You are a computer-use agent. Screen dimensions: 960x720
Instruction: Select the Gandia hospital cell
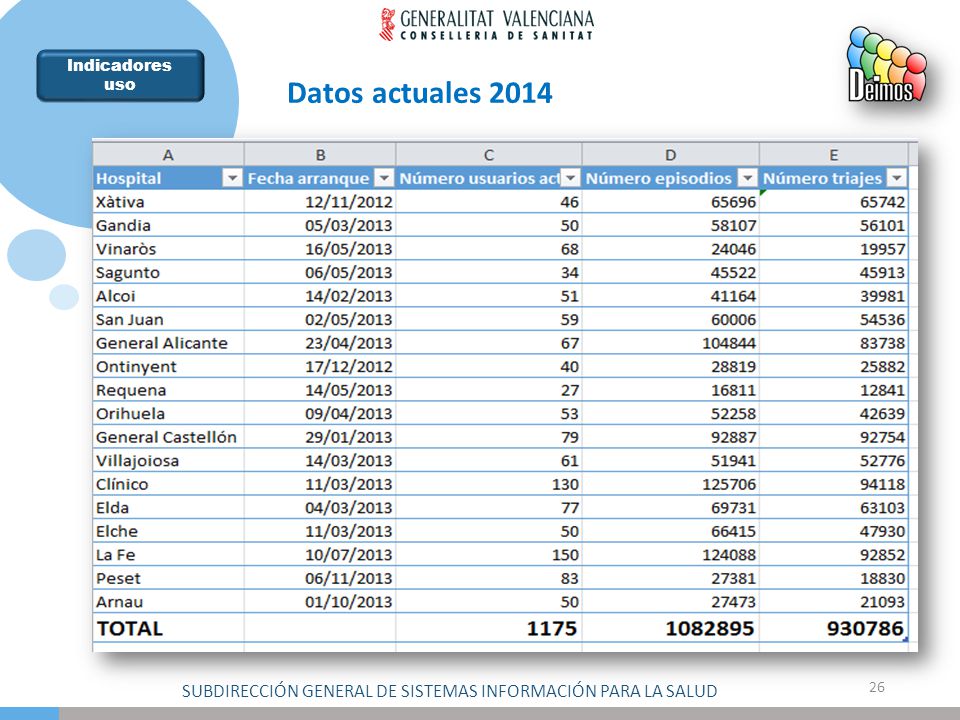coord(168,225)
